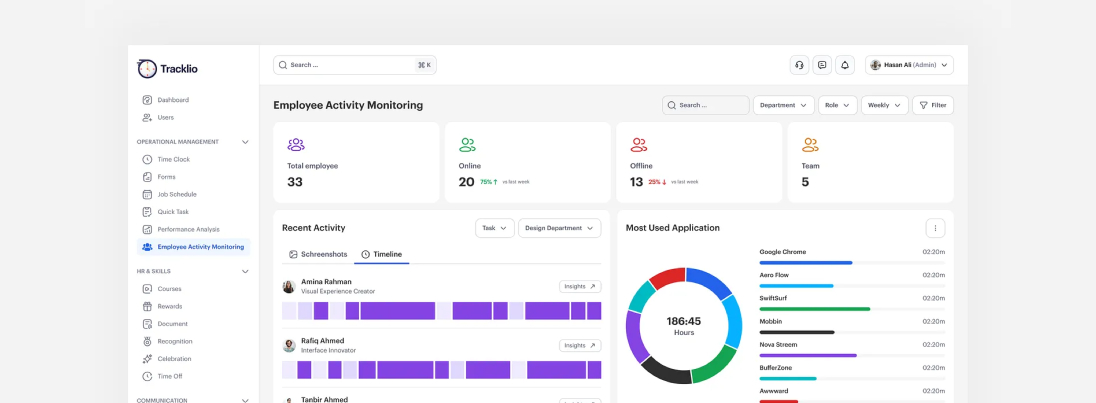Screen dimensions: 1096x403
Task: Open the Weekly period dropdown
Action: point(884,105)
